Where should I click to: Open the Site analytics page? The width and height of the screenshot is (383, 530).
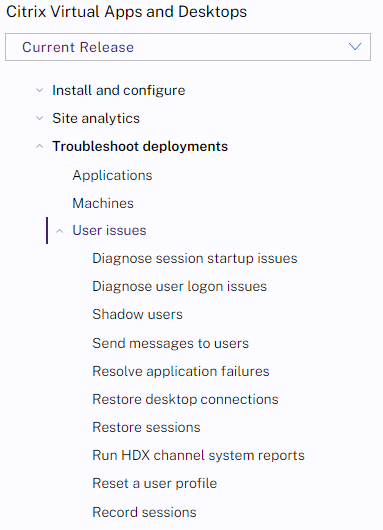[96, 118]
